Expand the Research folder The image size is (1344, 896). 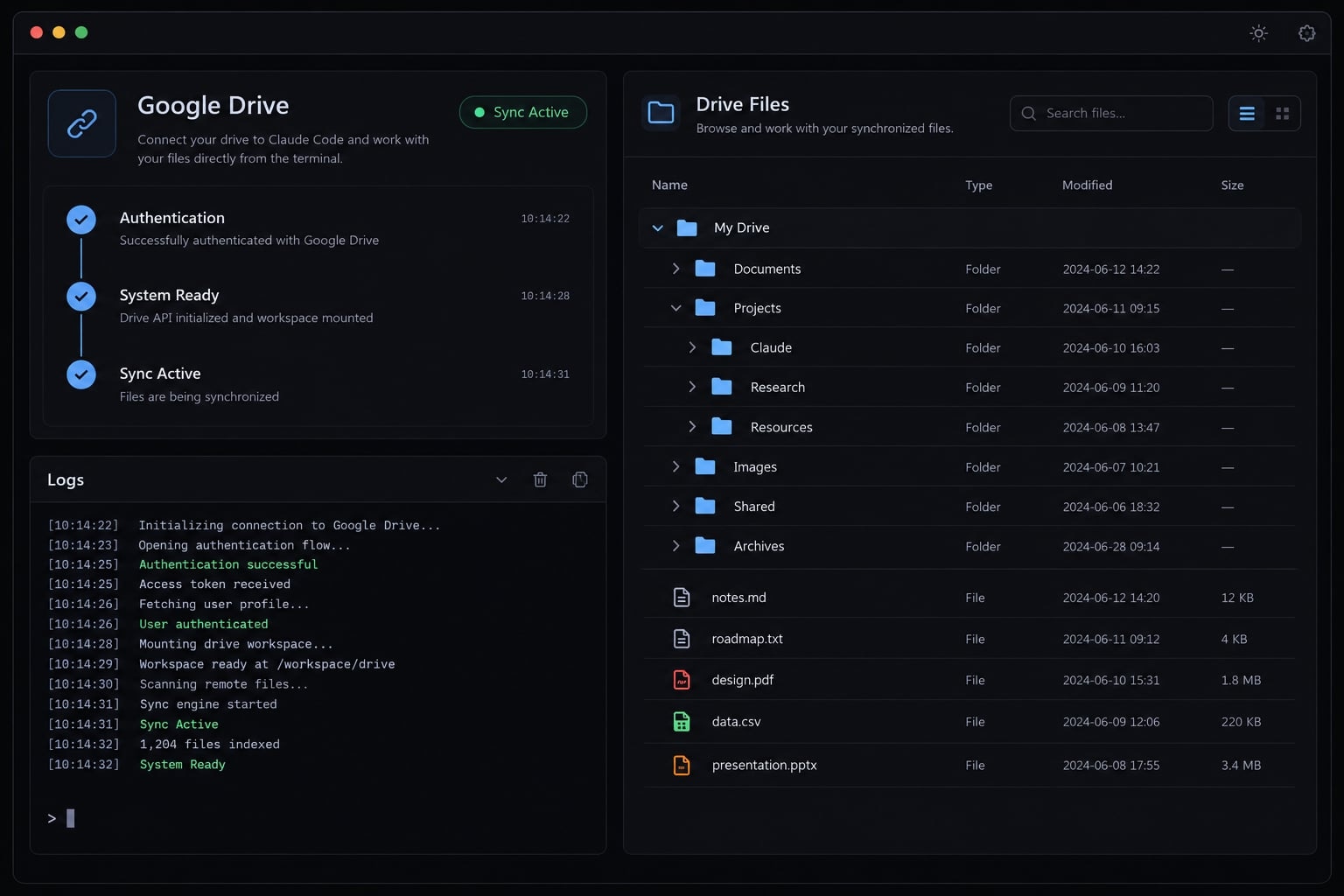(x=692, y=387)
